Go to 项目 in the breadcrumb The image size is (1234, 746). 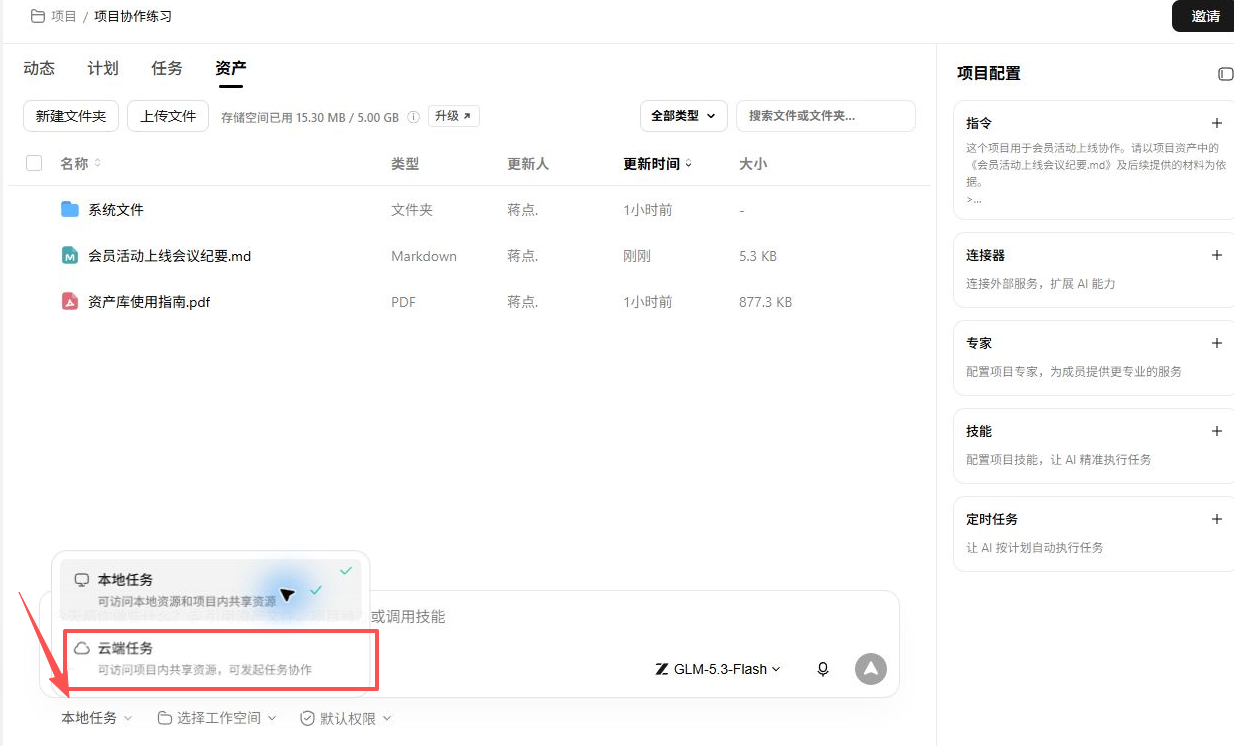coord(64,16)
